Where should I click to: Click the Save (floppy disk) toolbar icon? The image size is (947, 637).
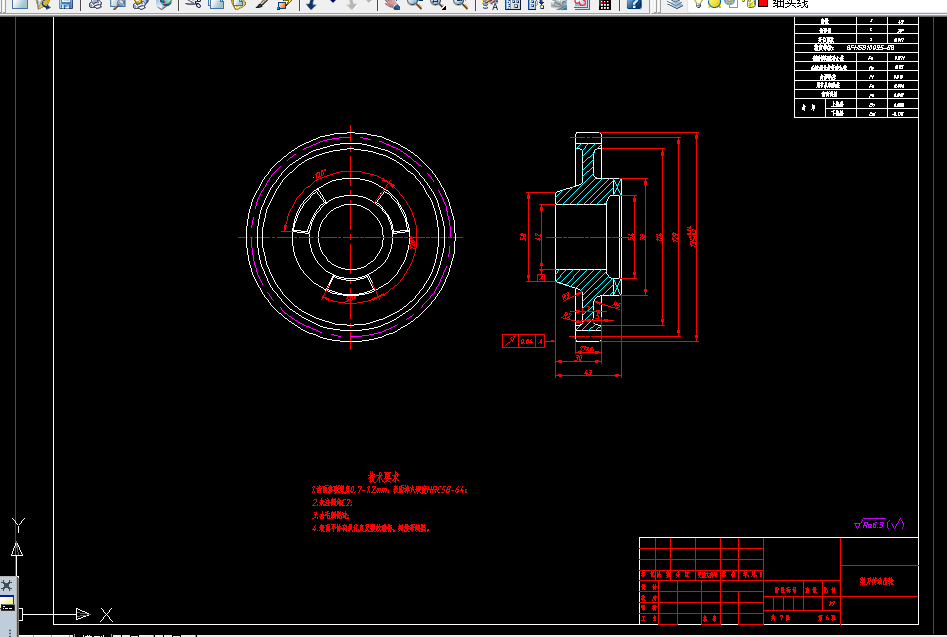65,4
